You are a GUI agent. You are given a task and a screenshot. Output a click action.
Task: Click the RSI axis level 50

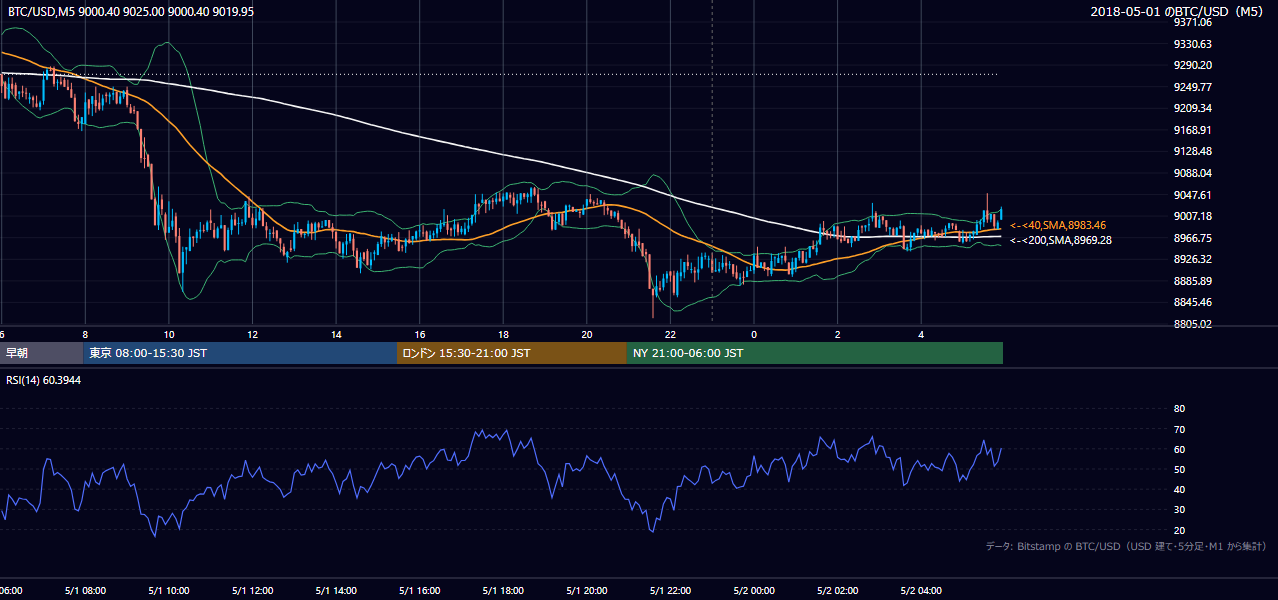(1179, 469)
